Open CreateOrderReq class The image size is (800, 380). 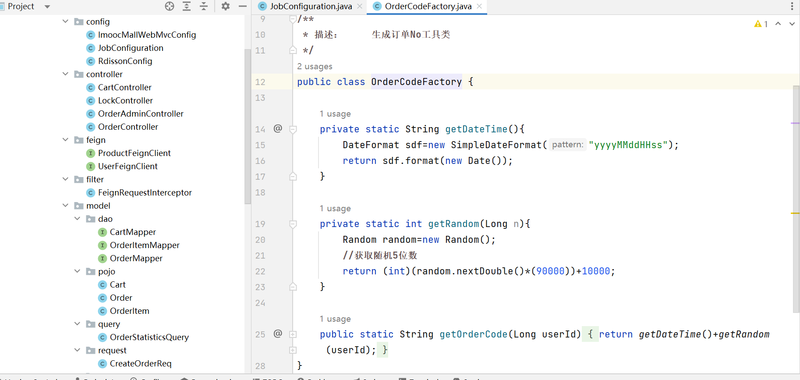click(x=140, y=364)
